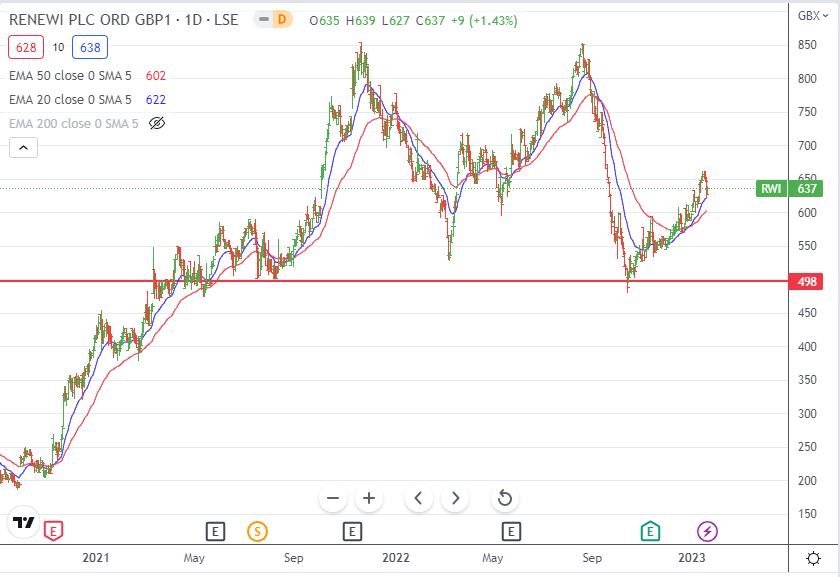Reset the chart view
This screenshot has width=840, height=577.
tap(505, 498)
